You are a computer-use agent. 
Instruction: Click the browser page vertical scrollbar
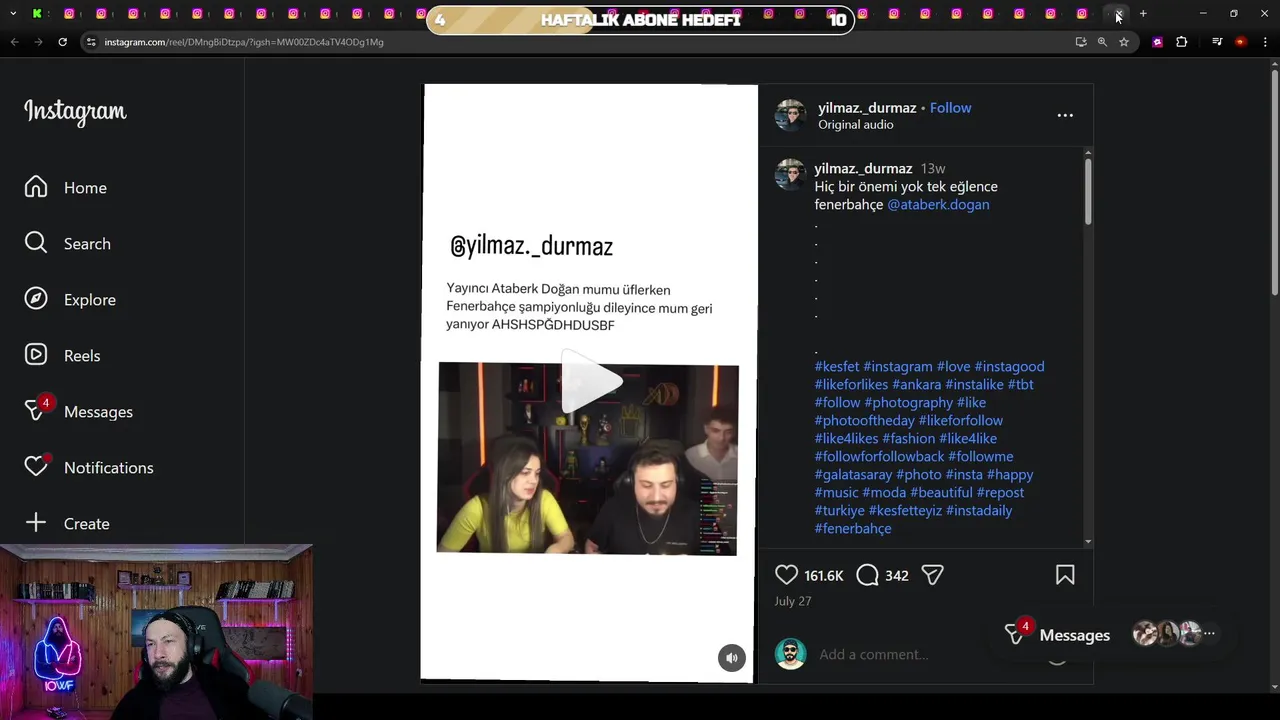click(x=1274, y=180)
